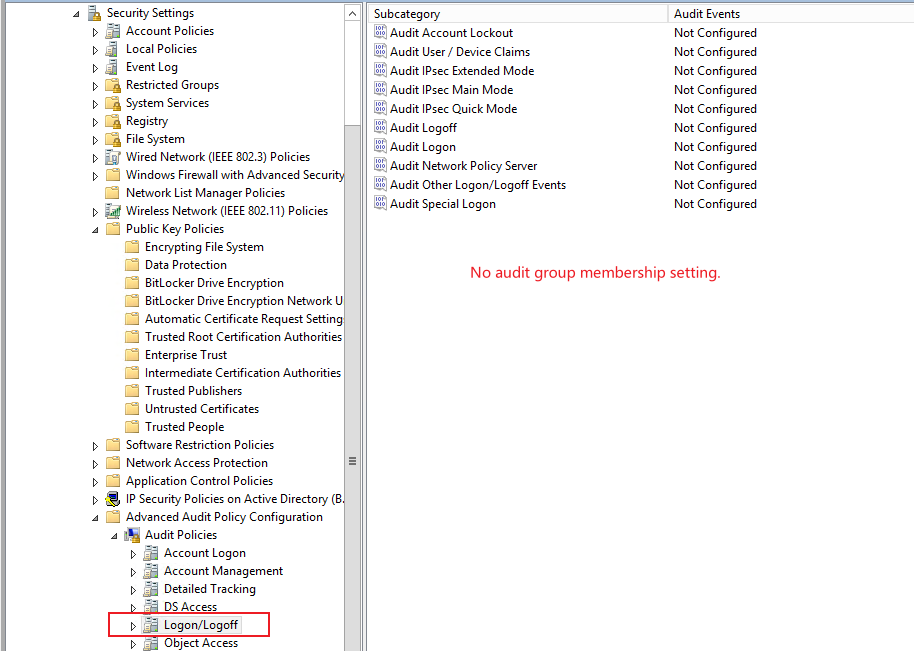Click the Security Settings node icon
The image size is (914, 651).
coord(94,13)
